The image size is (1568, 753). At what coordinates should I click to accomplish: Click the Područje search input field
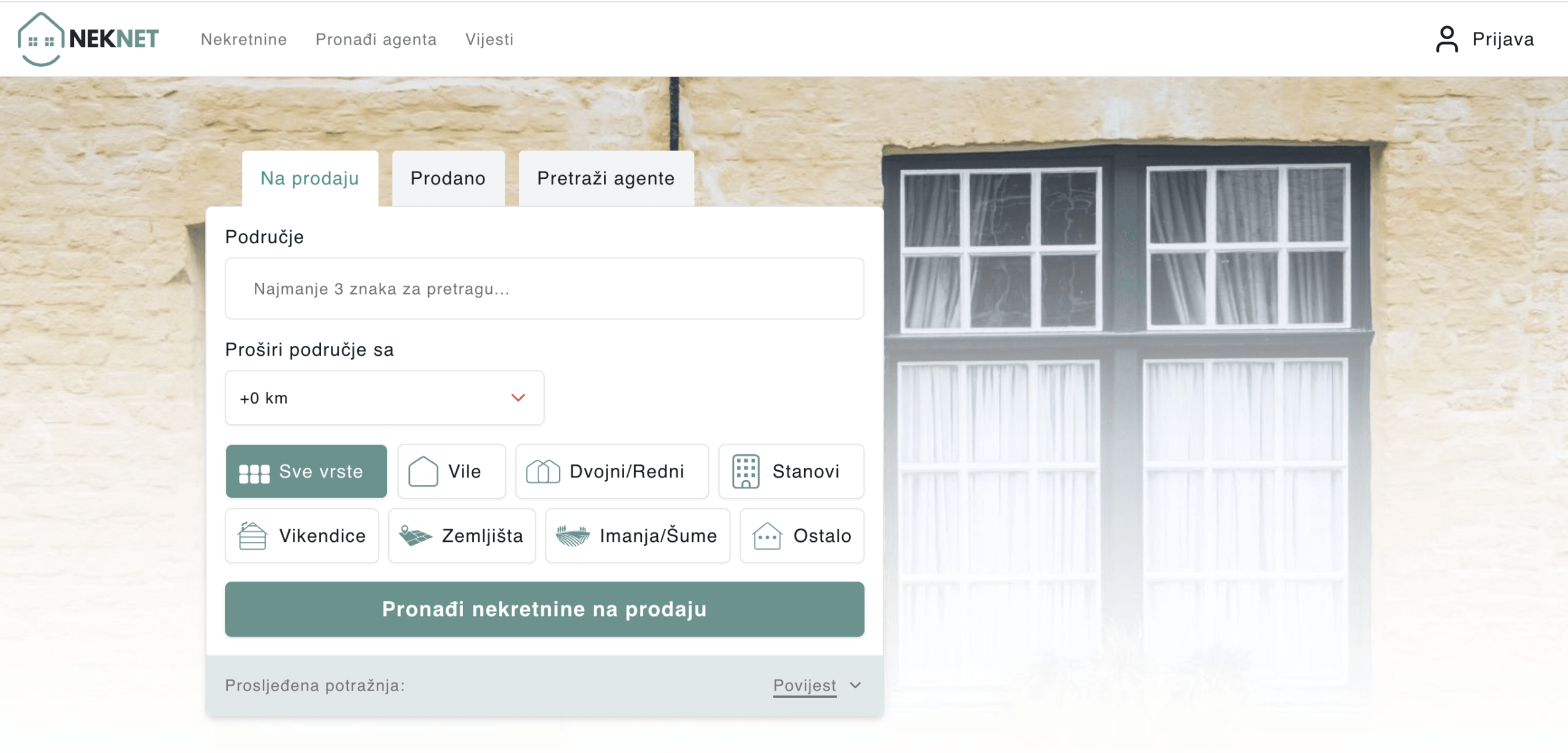click(544, 288)
